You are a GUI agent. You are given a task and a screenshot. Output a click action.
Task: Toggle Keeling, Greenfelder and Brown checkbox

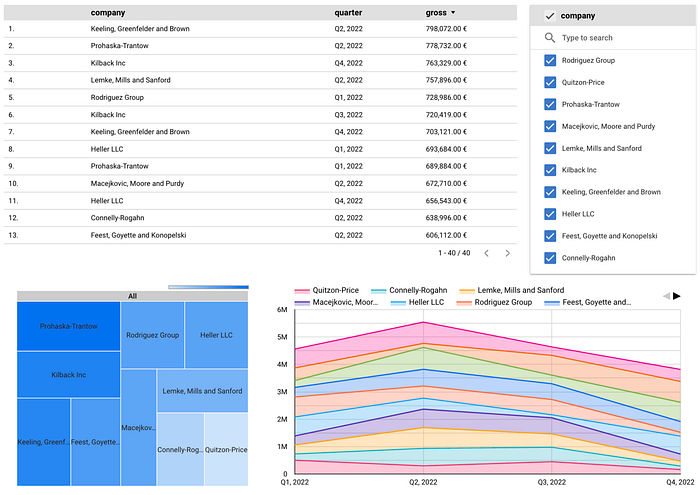[x=550, y=192]
